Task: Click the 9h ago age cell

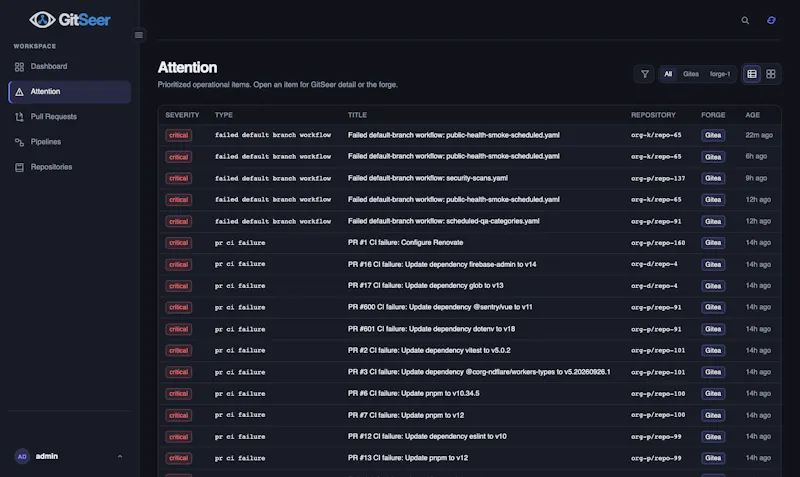Action: 756,178
